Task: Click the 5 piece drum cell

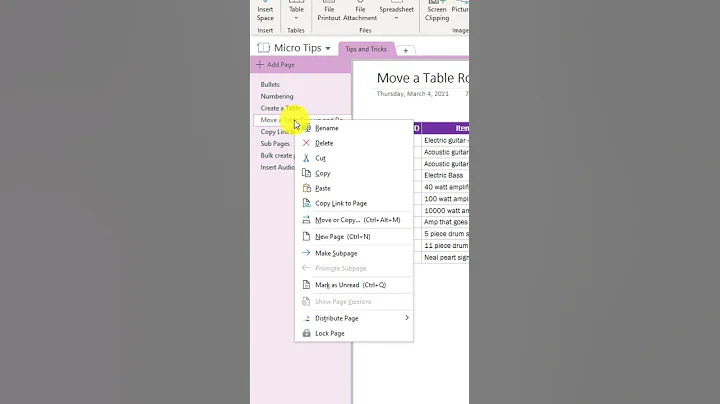Action: pos(445,234)
